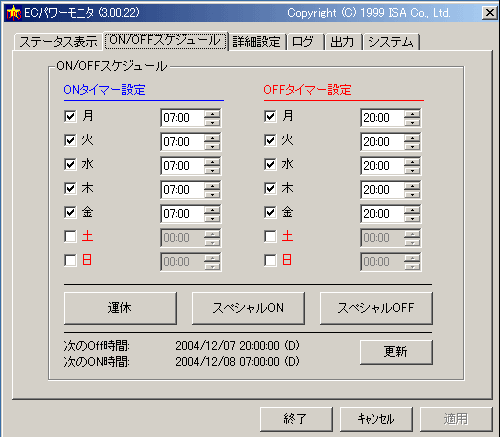Increase OFF time for 木 with up arrow

(x=412, y=186)
